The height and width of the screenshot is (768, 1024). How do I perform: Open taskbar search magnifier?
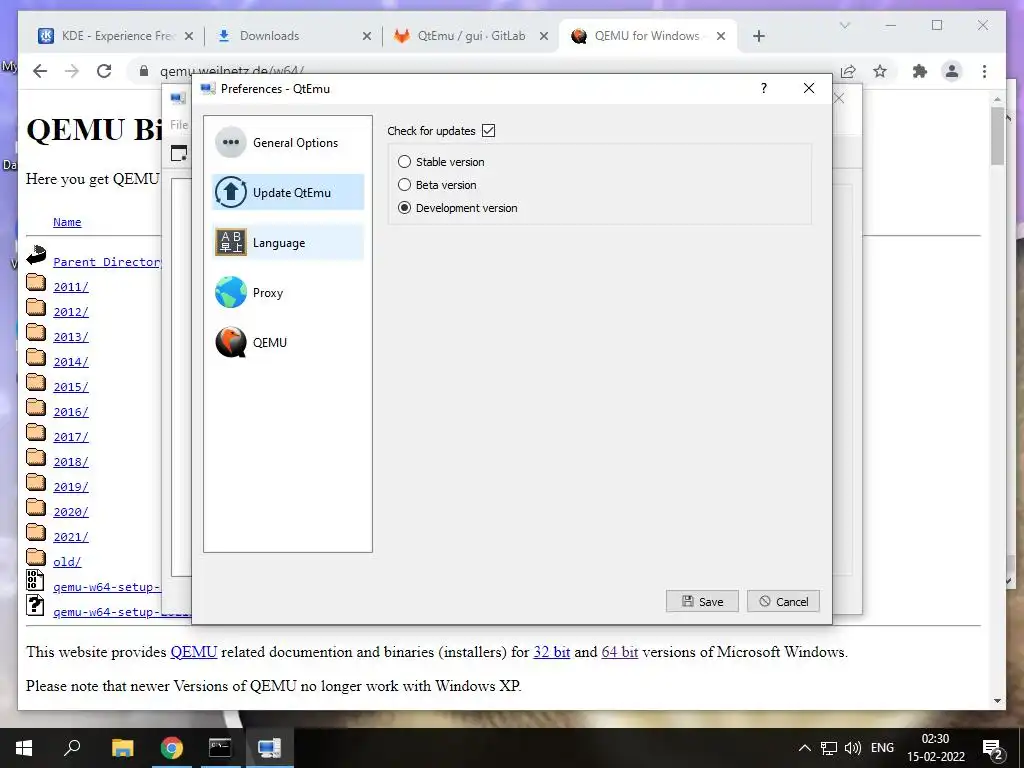pyautogui.click(x=72, y=748)
